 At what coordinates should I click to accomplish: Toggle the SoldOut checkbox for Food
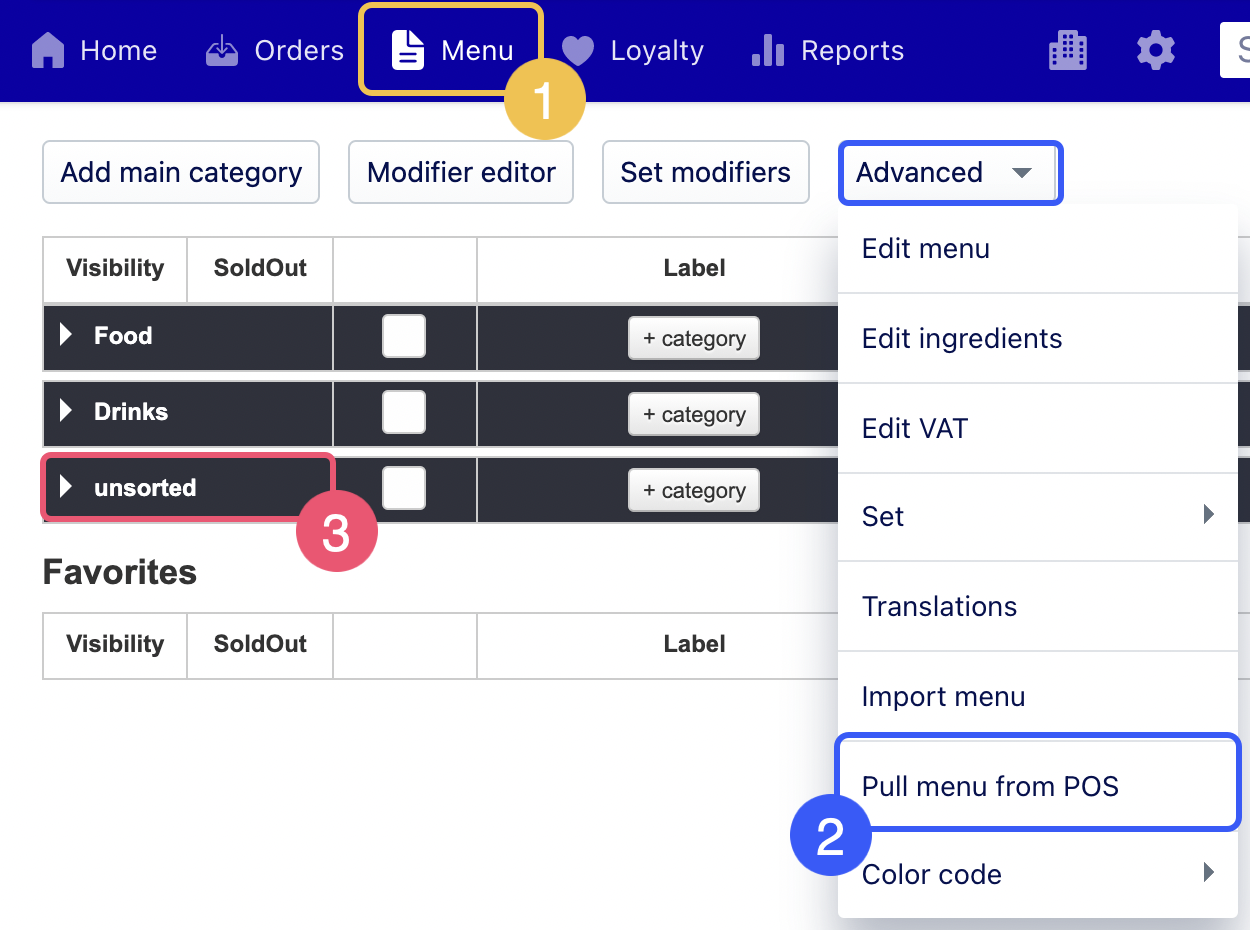click(404, 337)
